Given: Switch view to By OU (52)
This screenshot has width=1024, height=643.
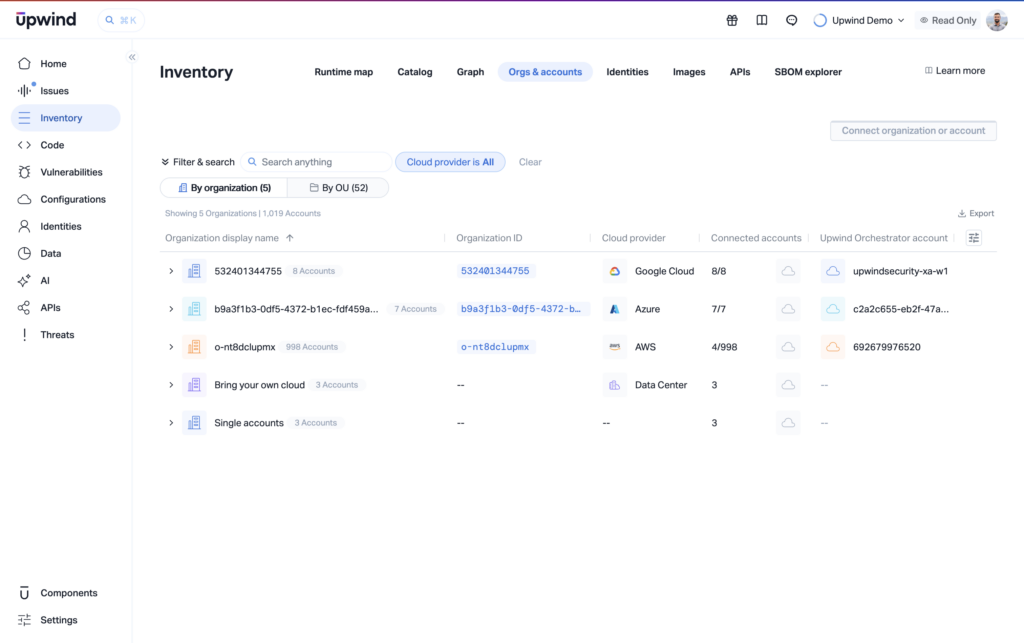Looking at the screenshot, I should pyautogui.click(x=338, y=188).
